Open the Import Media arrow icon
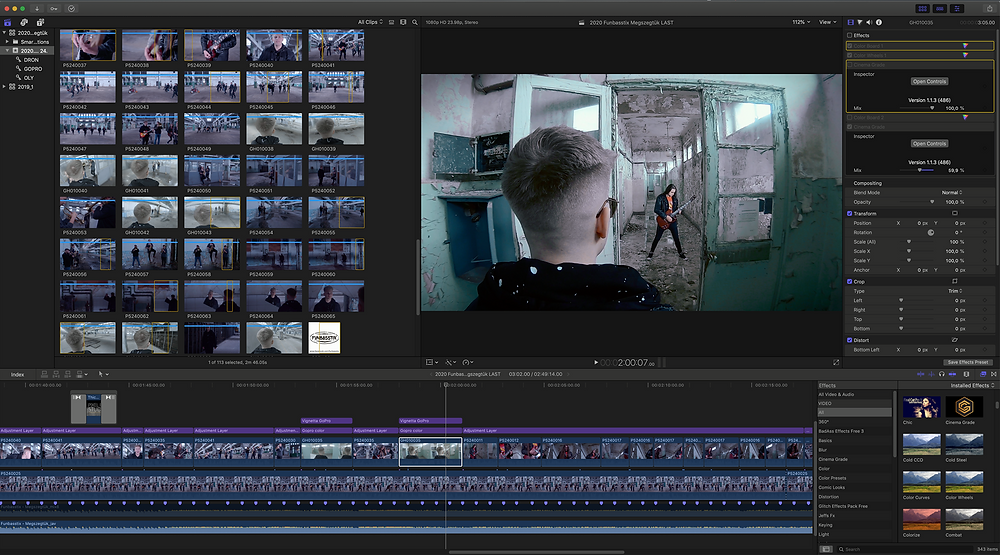Screen dimensions: 1000x555 point(37,8)
